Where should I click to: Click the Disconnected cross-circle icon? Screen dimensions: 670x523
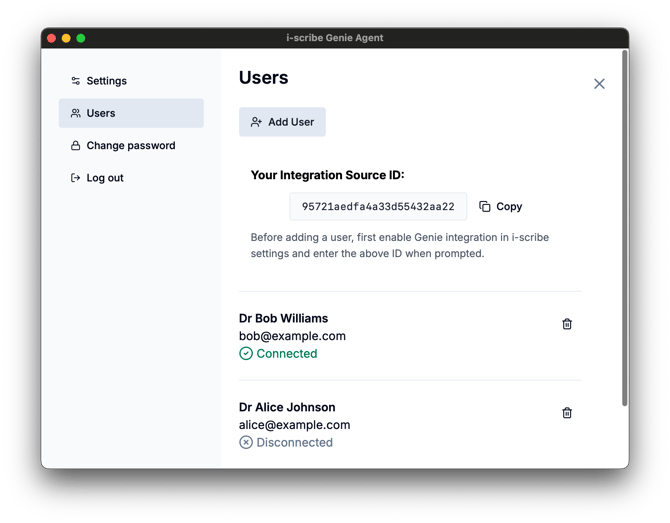(x=246, y=442)
